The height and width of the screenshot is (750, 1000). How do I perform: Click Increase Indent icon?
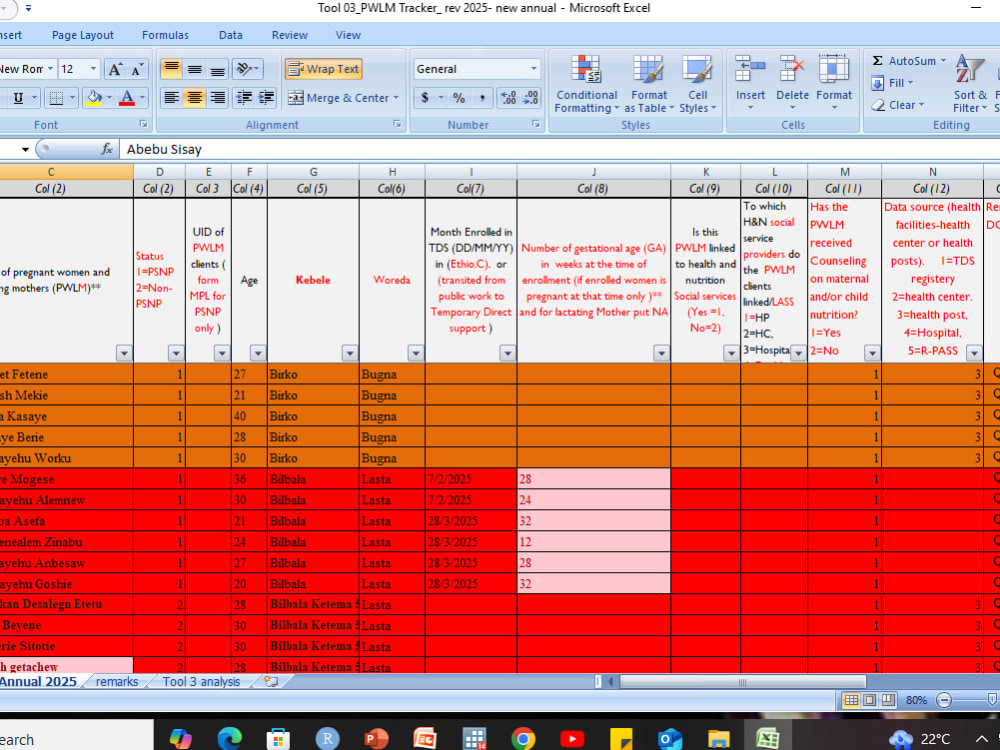coord(266,98)
